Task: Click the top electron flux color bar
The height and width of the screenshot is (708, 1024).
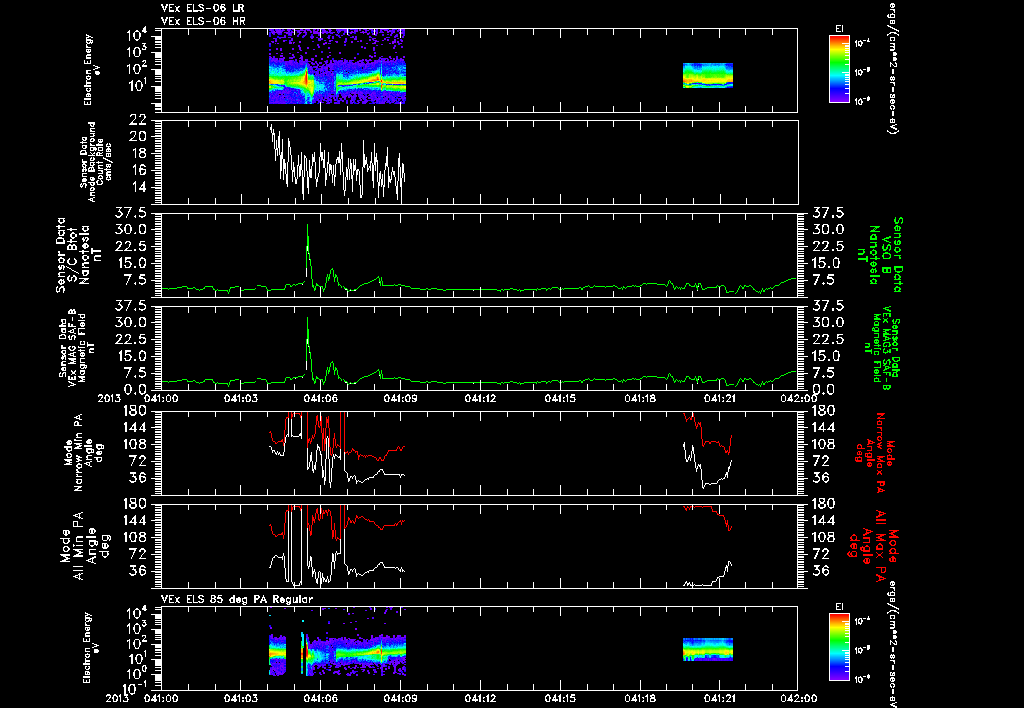Action: pos(839,69)
